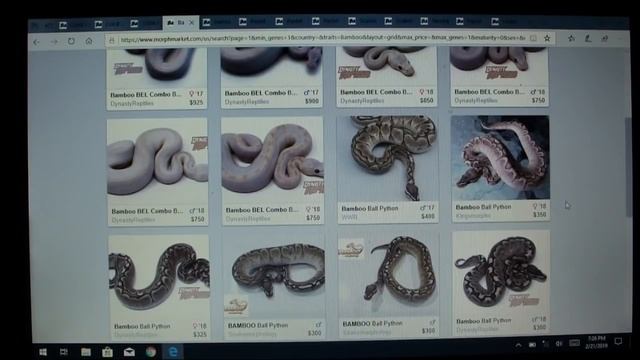Open the WWR seller link
Image resolution: width=640 pixels, height=360 pixels.
pyautogui.click(x=349, y=217)
